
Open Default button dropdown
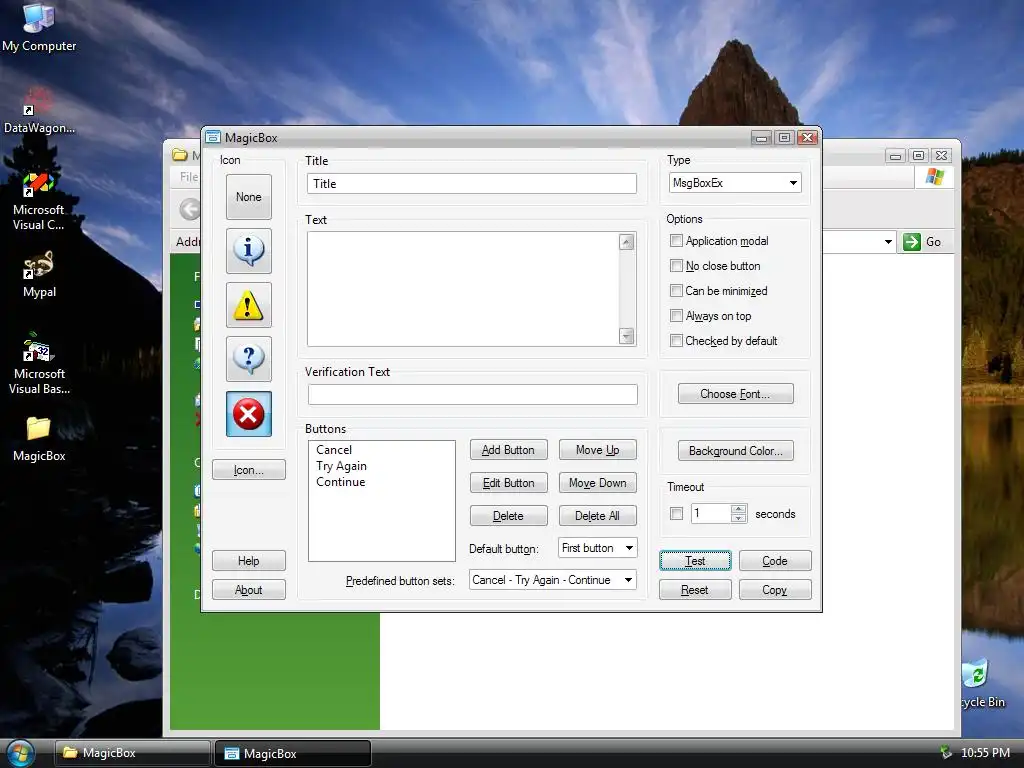coord(598,548)
